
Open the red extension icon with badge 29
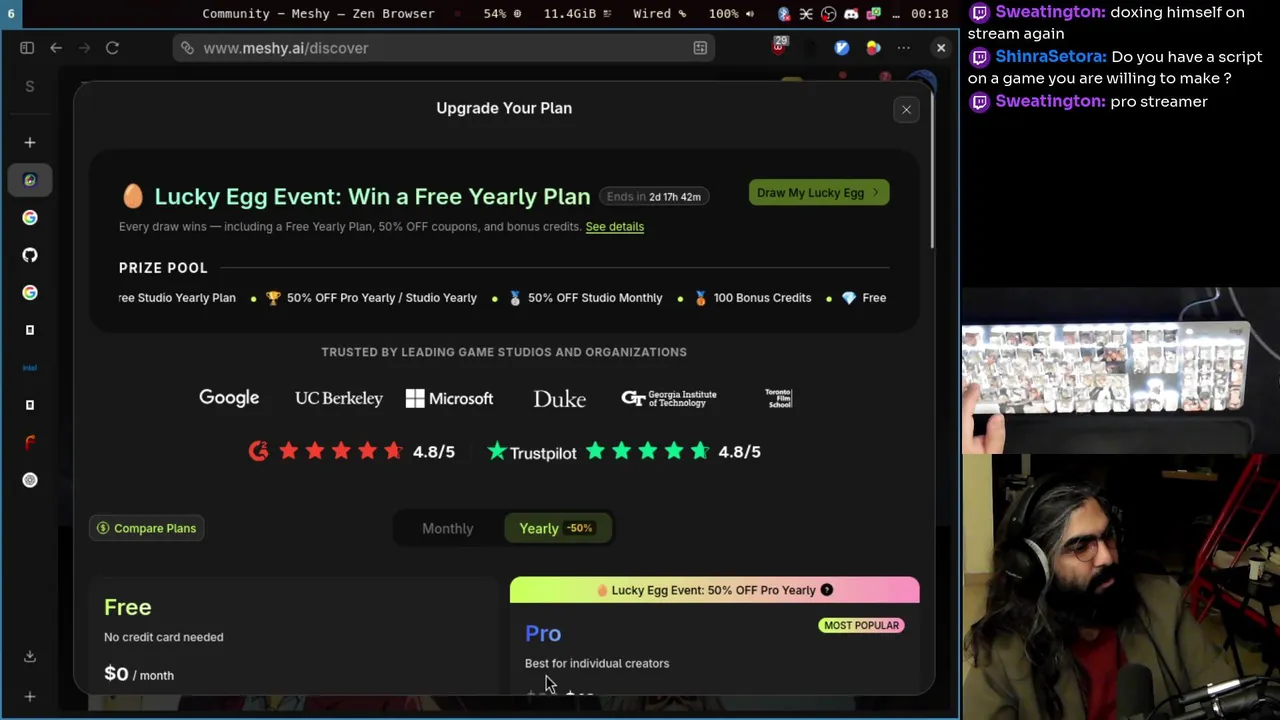pos(780,46)
